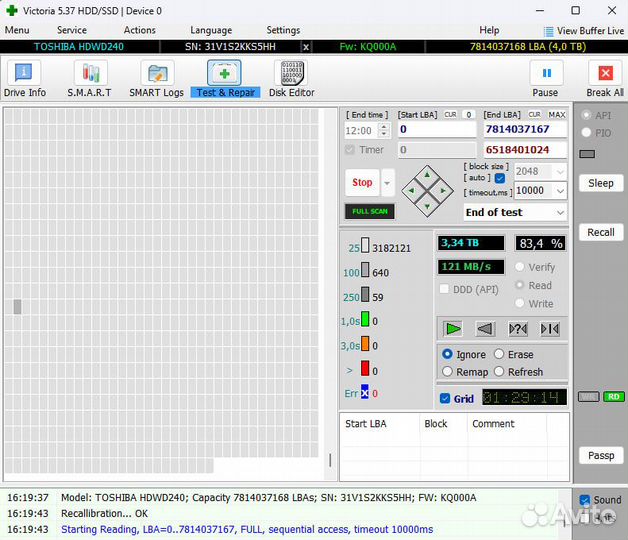This screenshot has height=540, width=628.
Task: Click the orange 3,0s block color swatch
Action: click(365, 344)
